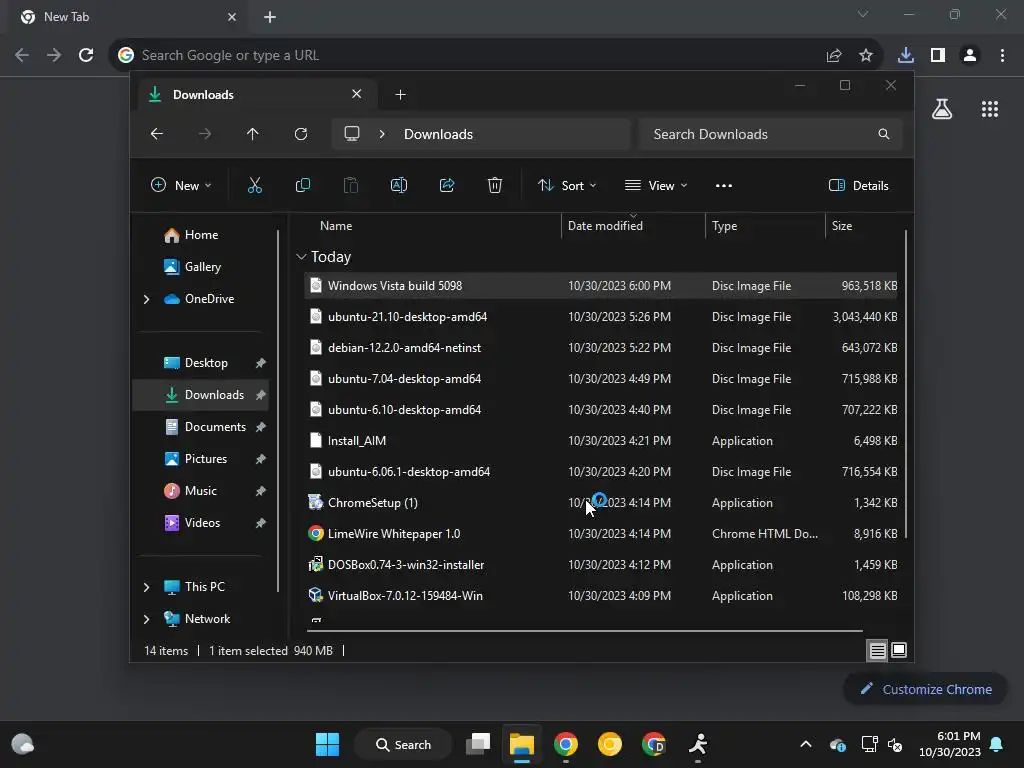Open the Chrome three-dot menu
Screen dimensions: 1024x768
click(x=1002, y=56)
